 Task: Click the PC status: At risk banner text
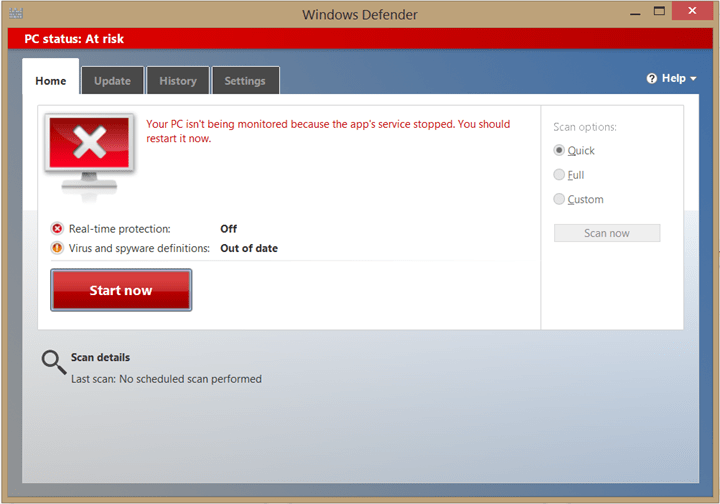tap(74, 39)
